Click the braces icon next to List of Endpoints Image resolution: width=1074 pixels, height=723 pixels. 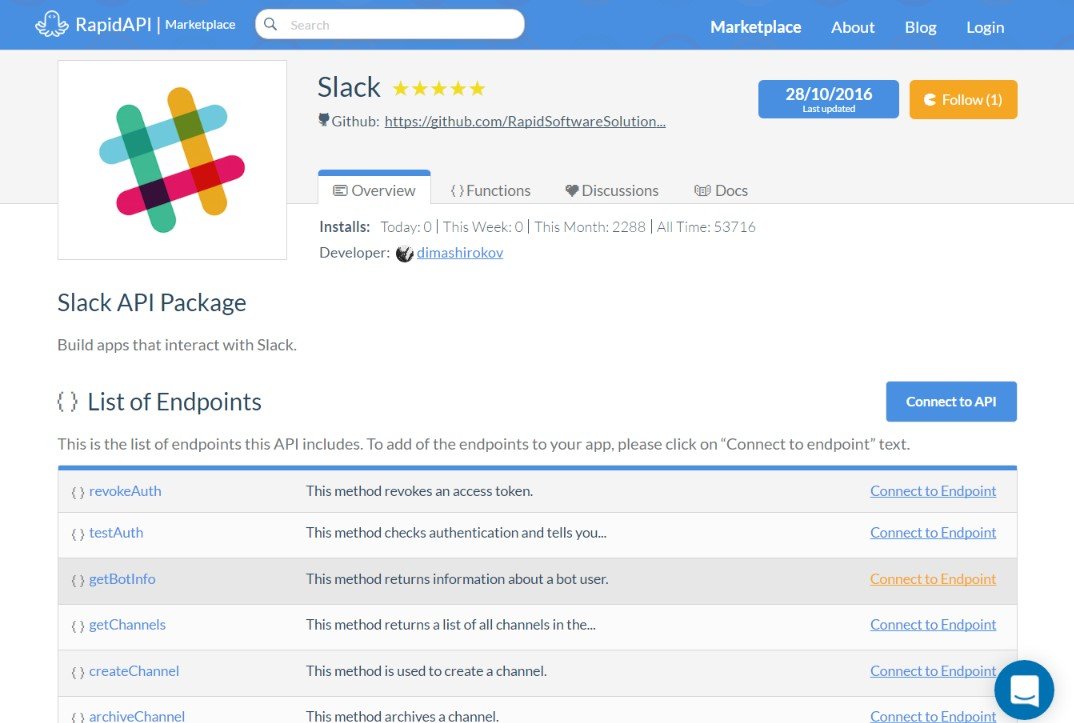(x=67, y=402)
